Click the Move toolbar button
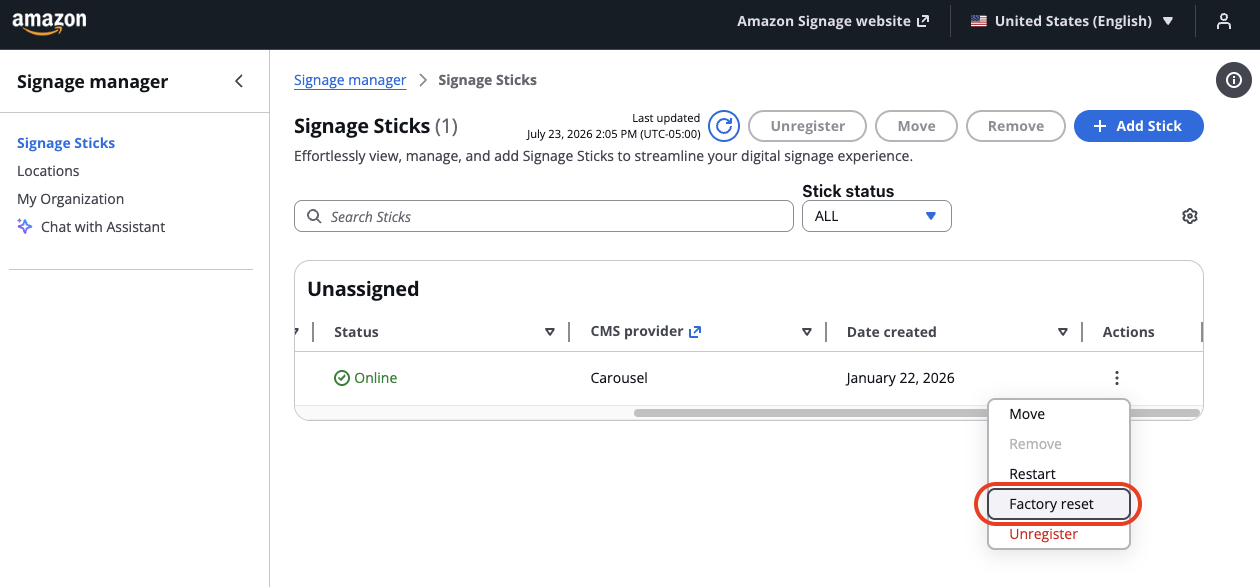Screen dimensions: 1260x587 point(916,126)
